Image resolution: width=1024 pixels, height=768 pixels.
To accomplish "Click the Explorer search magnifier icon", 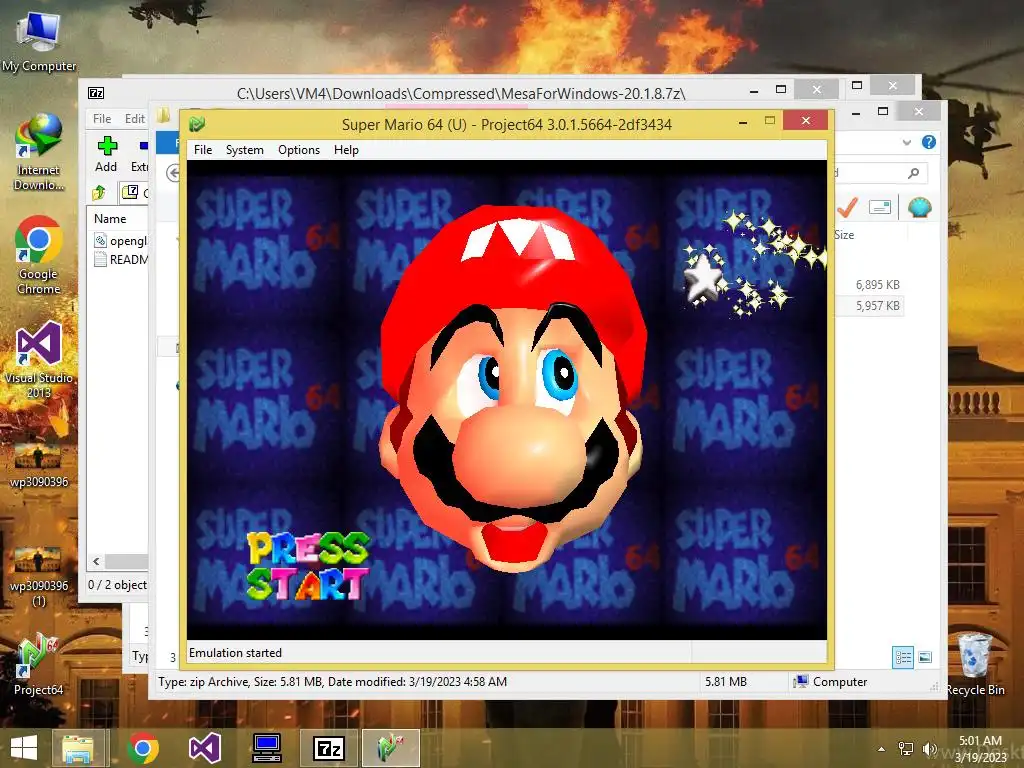I will [913, 172].
